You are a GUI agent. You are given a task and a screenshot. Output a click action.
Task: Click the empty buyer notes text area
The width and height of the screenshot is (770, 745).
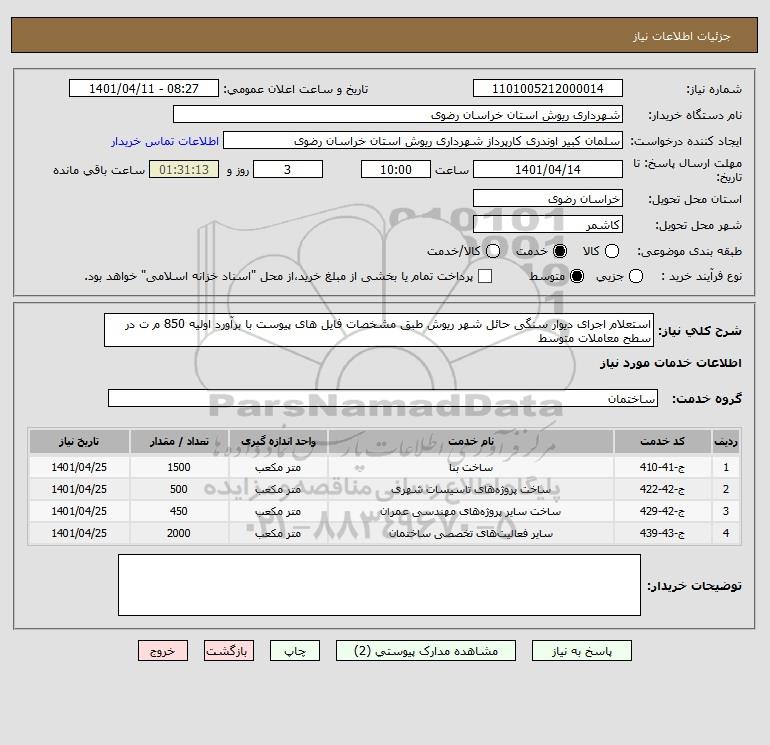(x=379, y=585)
